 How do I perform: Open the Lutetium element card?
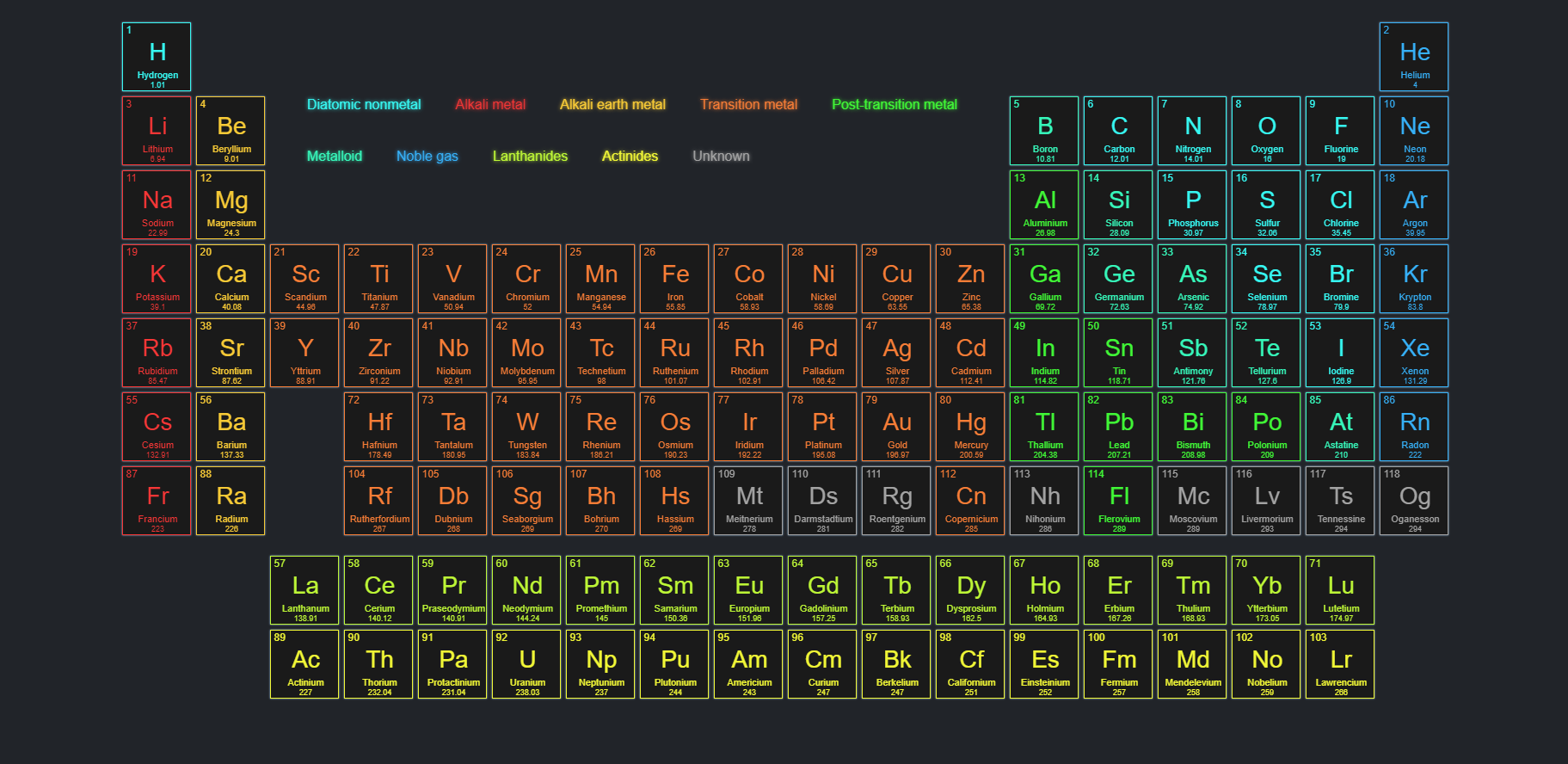(x=1340, y=590)
